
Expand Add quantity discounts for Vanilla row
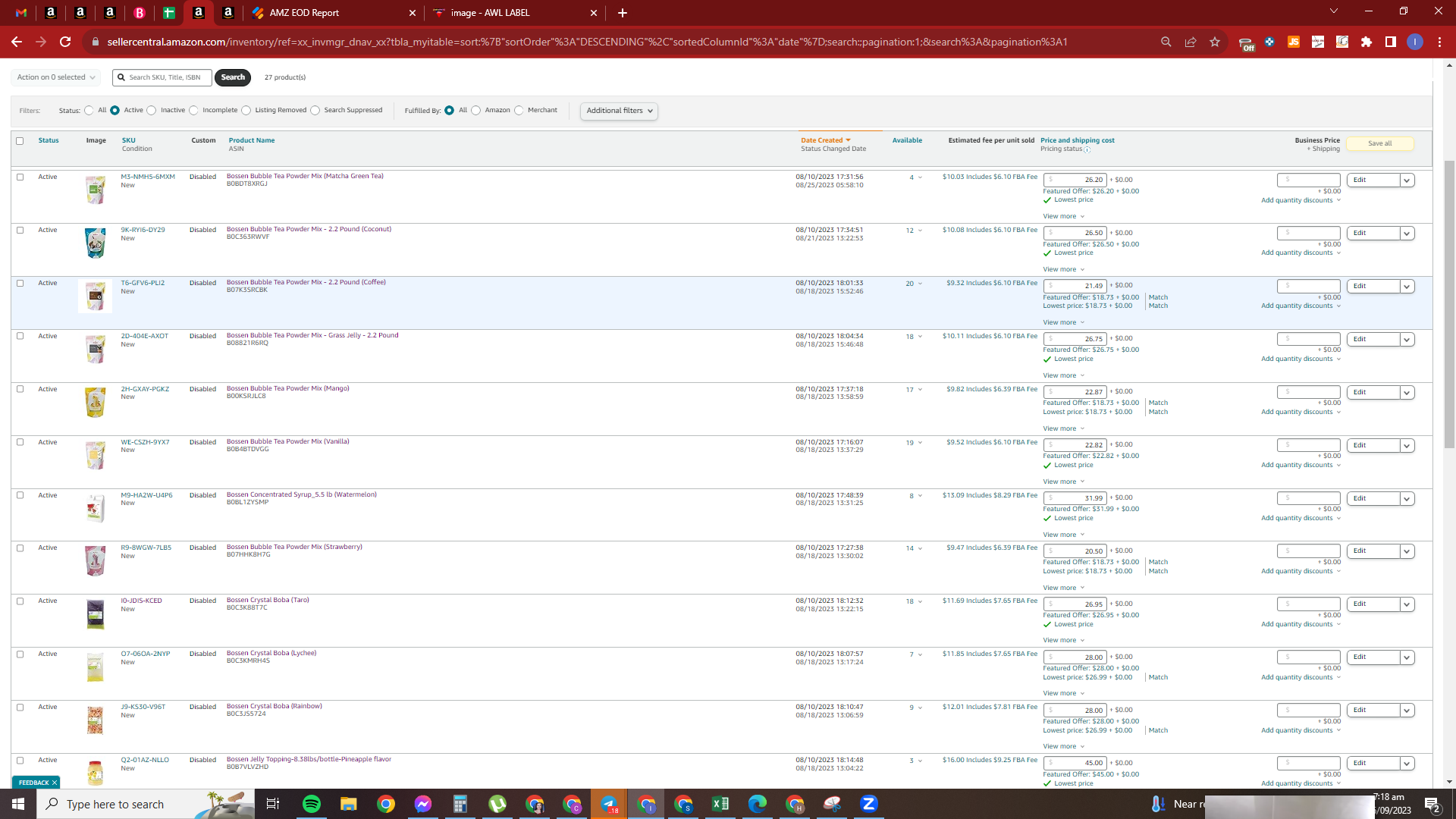coord(1301,466)
